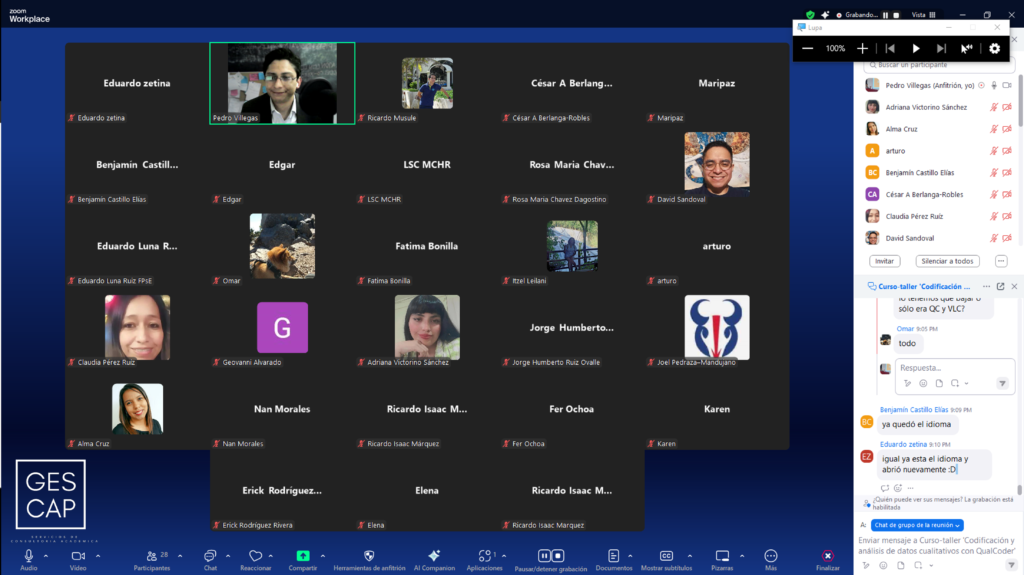Click send arrow in bottom chat composer
1024x575 pixels.
coord(1011,565)
